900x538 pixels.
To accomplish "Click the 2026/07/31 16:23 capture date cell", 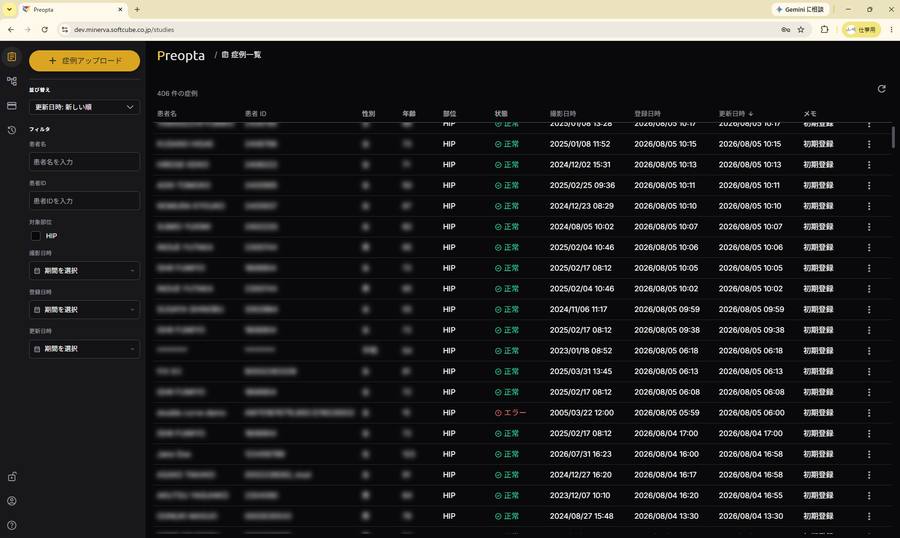I will (x=580, y=454).
